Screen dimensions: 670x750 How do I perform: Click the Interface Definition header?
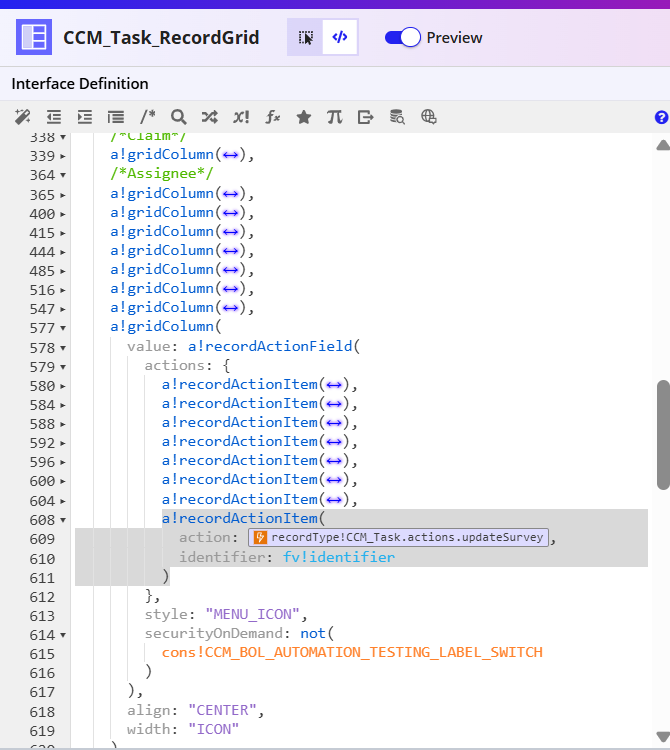point(80,84)
